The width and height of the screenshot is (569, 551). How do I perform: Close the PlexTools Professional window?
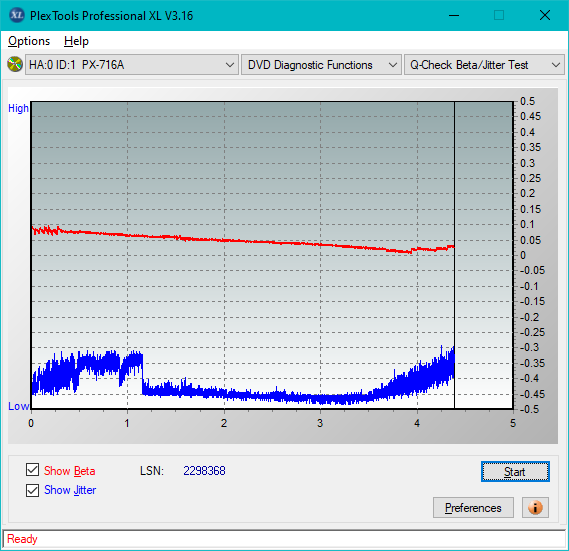pos(545,15)
